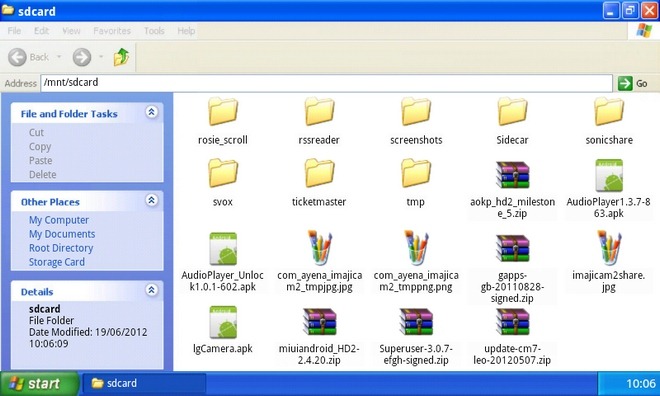Screen dimensions: 660x396
Task: Open the rosie_scroll folder icon
Action: (223, 112)
